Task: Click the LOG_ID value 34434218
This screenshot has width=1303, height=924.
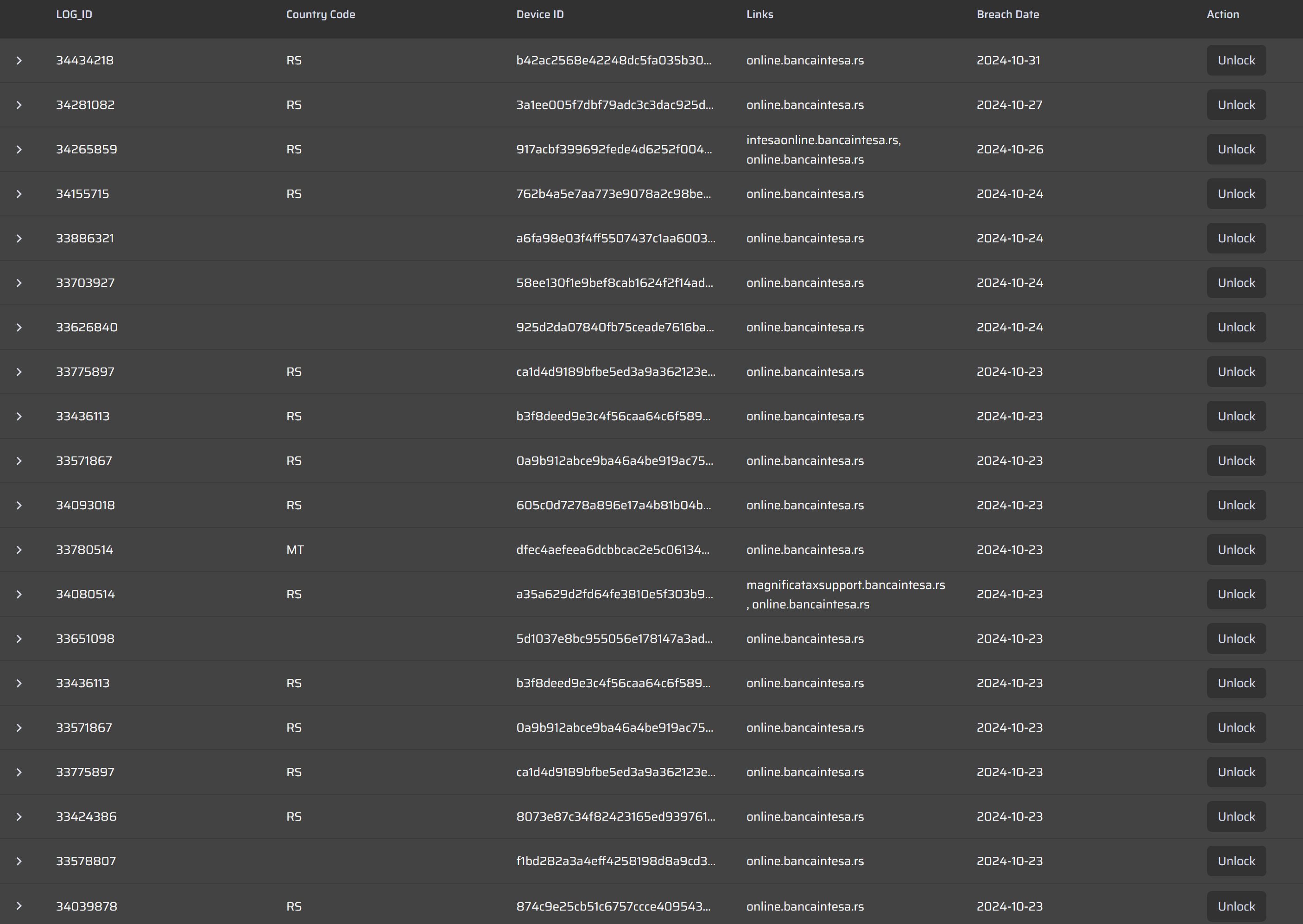Action: click(x=85, y=60)
